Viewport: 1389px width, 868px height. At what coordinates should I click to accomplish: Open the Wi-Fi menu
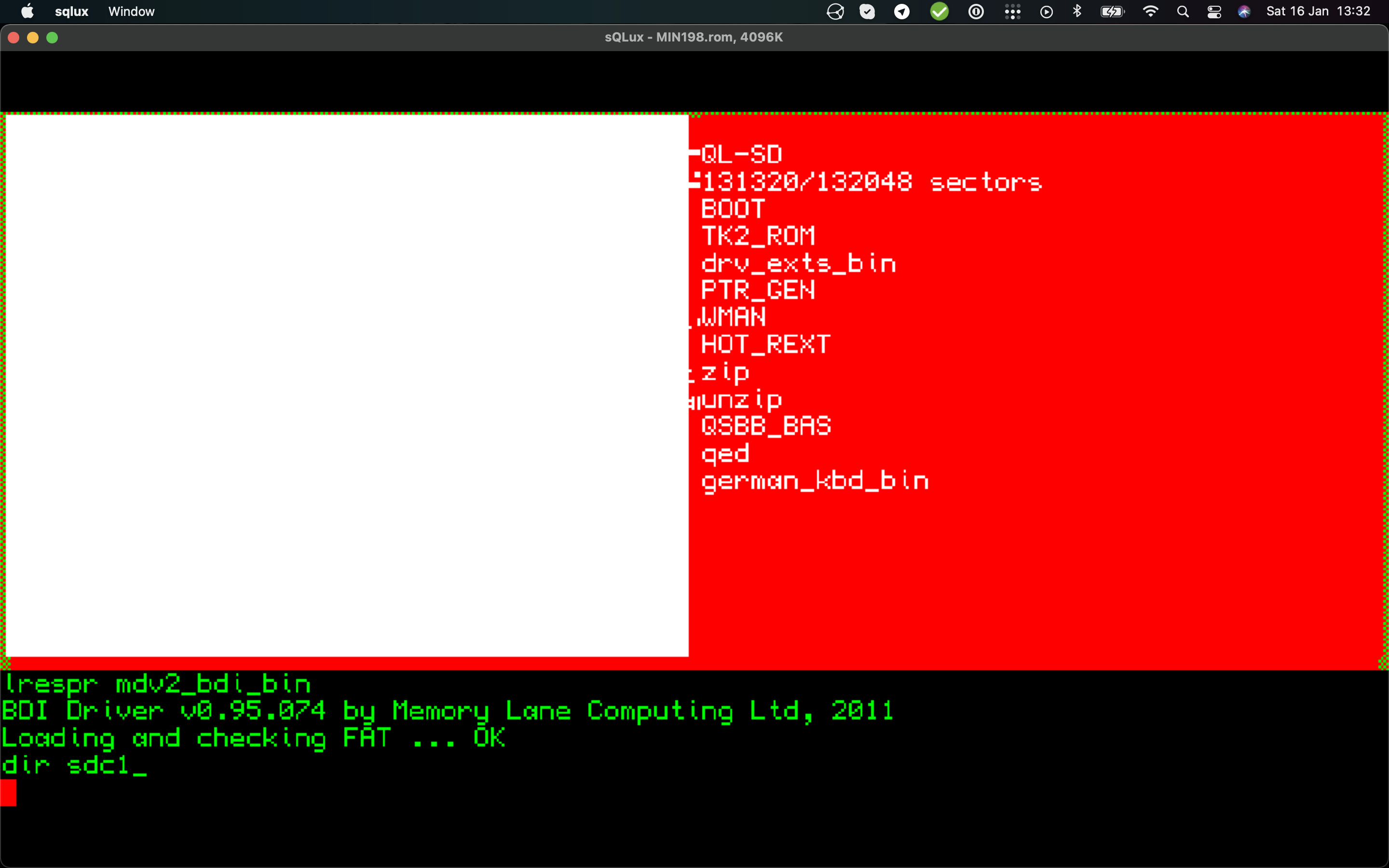click(1150, 12)
